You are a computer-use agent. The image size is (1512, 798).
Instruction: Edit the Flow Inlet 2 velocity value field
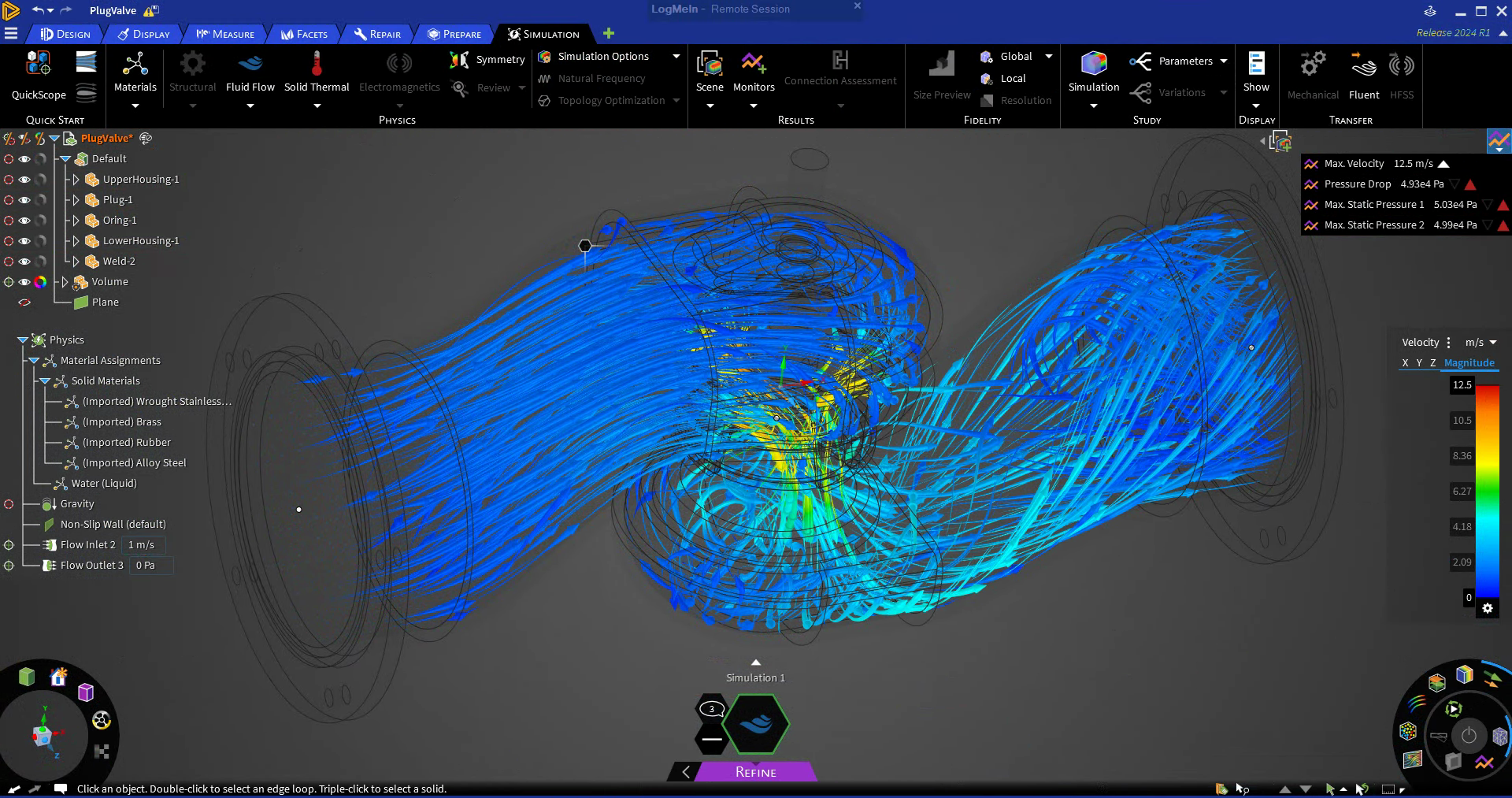143,544
